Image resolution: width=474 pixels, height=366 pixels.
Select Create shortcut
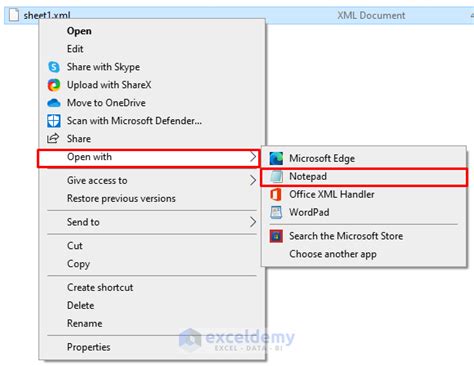point(152,287)
